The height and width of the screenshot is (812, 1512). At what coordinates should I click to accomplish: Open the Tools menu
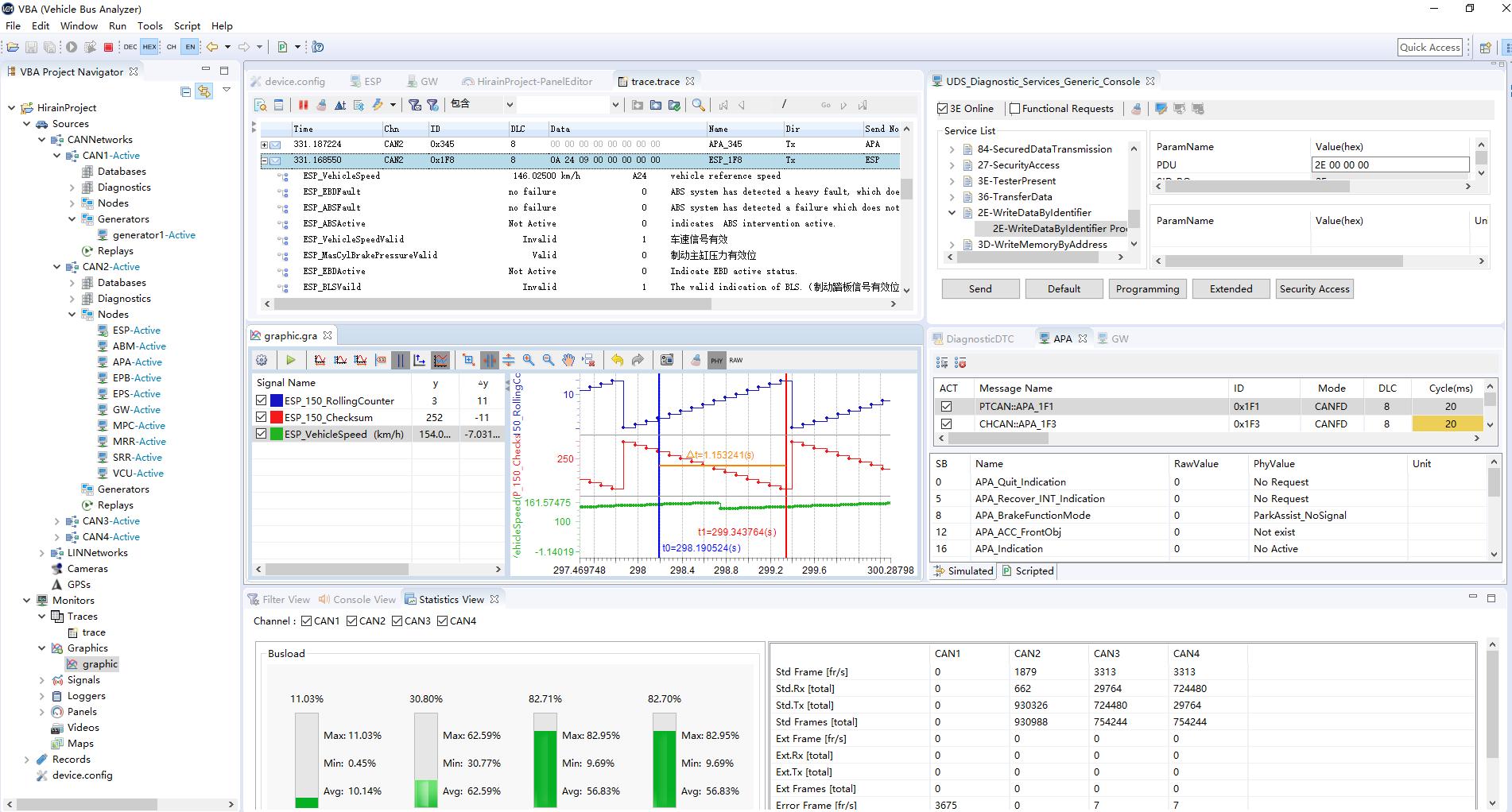149,26
